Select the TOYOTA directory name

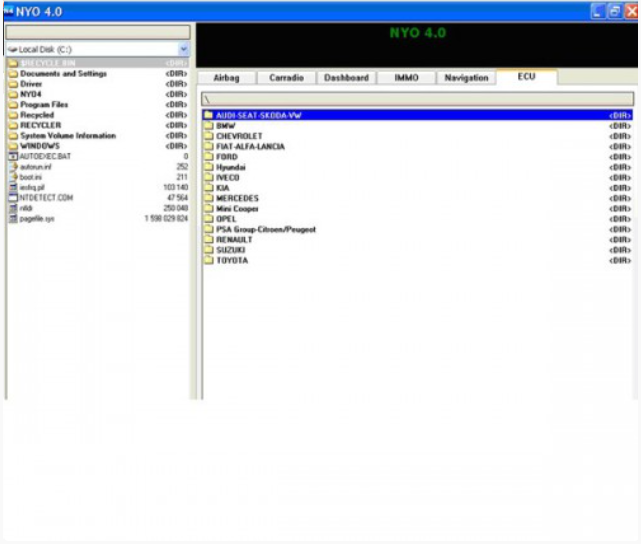(232, 260)
